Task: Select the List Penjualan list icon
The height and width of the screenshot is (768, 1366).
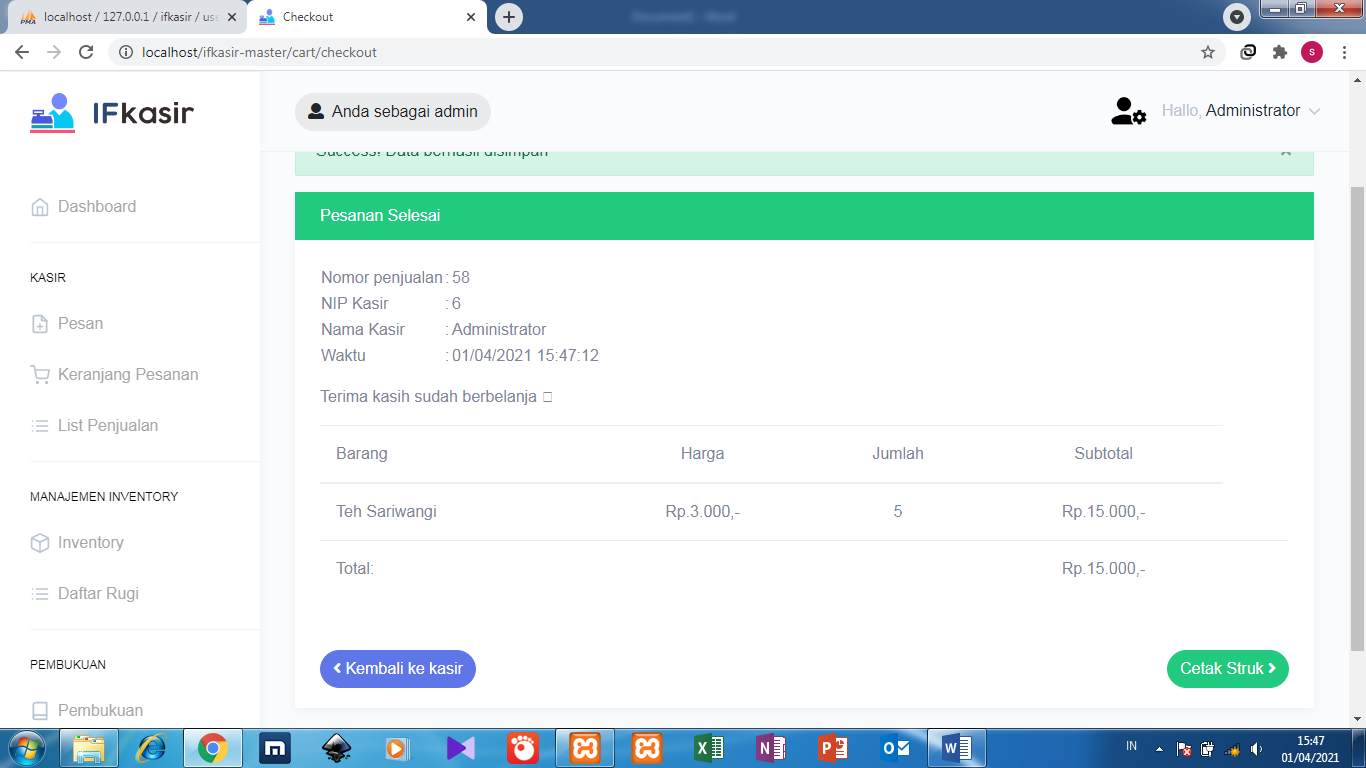Action: pyautogui.click(x=40, y=425)
